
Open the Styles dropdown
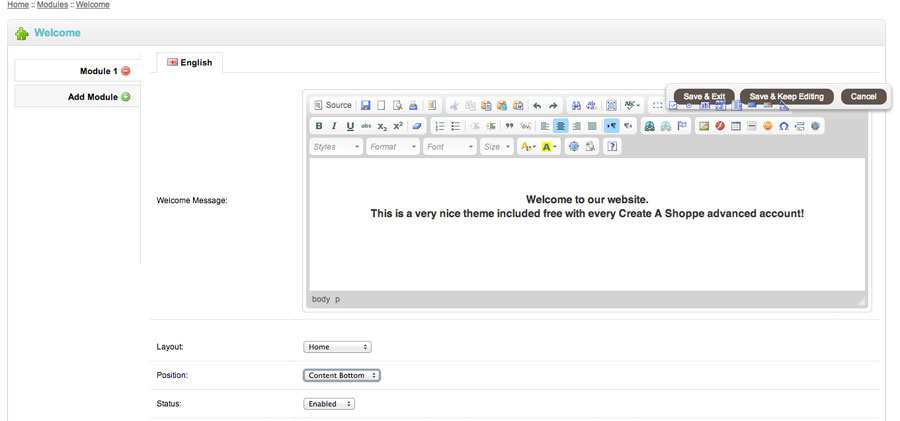click(x=337, y=147)
